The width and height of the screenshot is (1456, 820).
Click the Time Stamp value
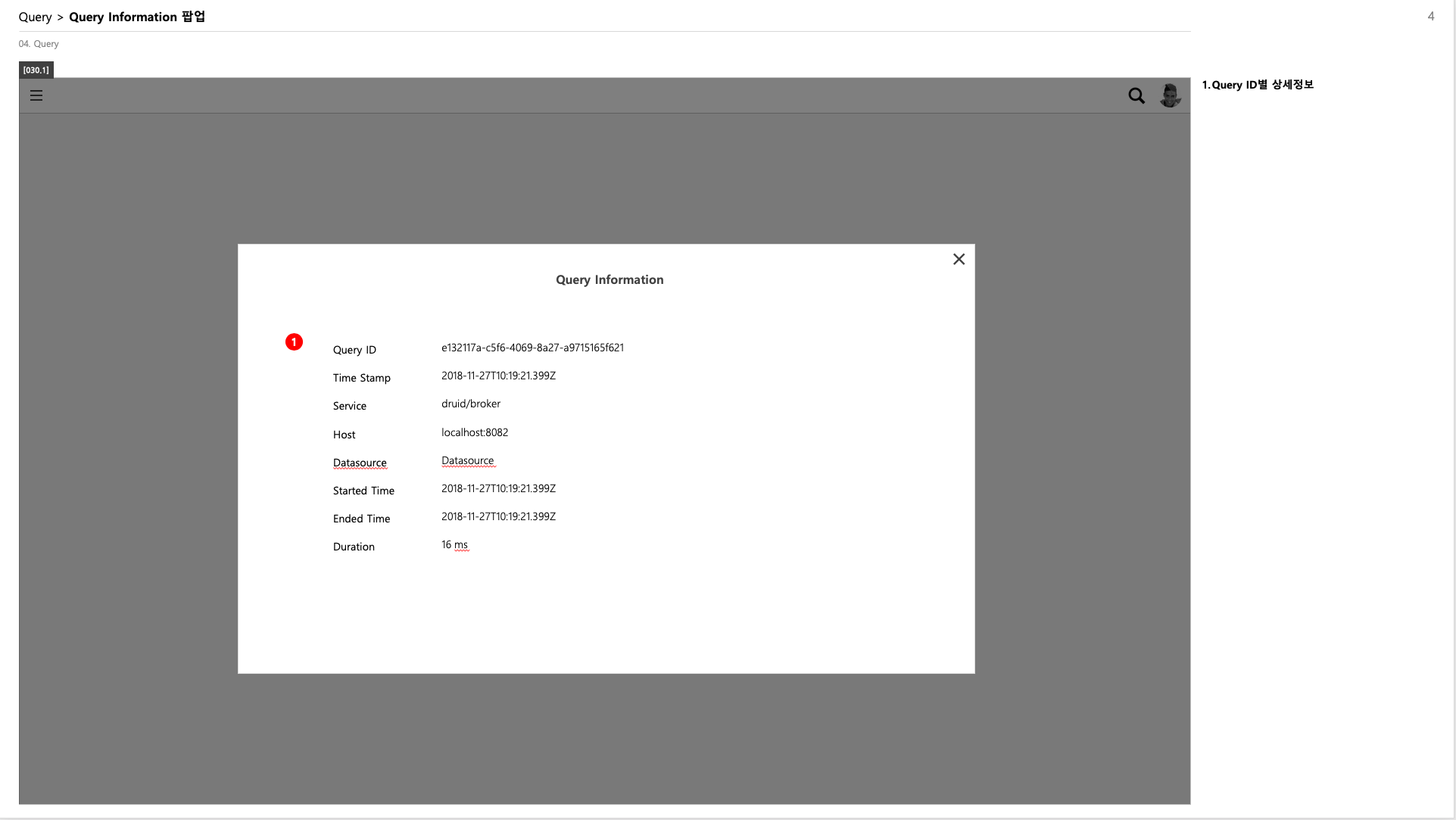[498, 376]
